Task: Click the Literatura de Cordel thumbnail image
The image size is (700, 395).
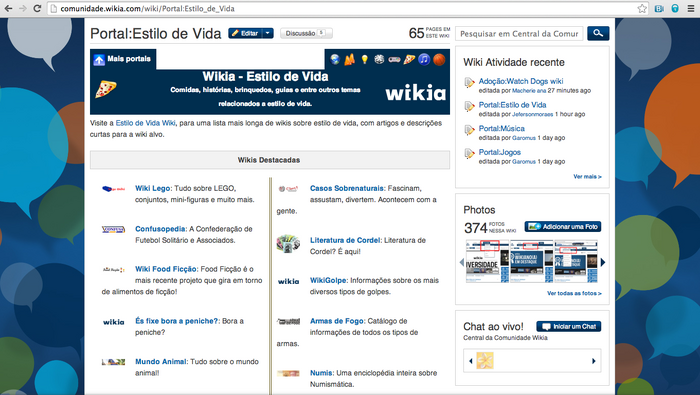Action: [288, 244]
